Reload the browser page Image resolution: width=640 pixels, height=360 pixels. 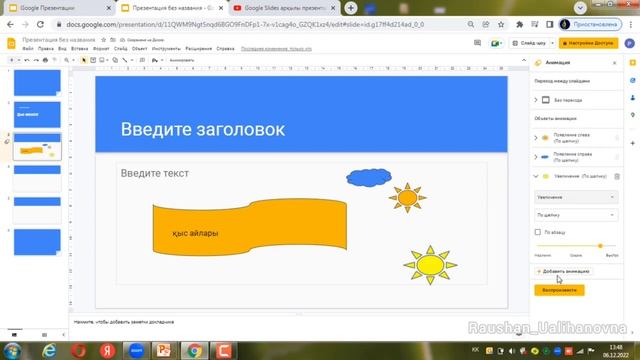pyautogui.click(x=40, y=24)
